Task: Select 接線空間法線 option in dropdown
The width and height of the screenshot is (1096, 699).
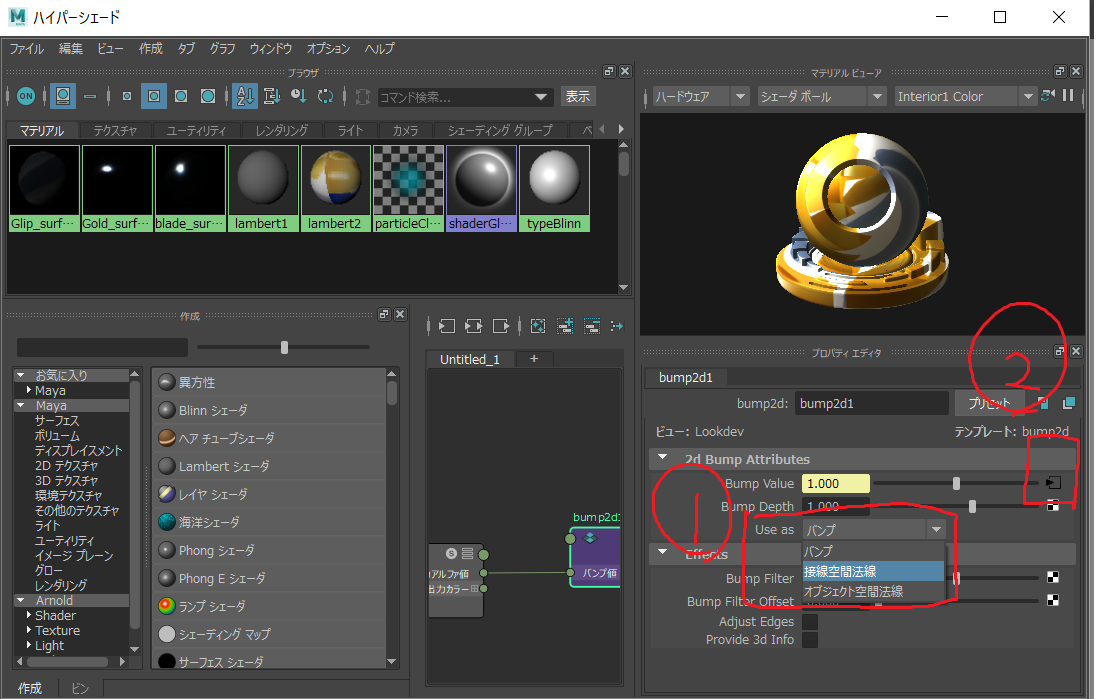Action: [x=874, y=571]
